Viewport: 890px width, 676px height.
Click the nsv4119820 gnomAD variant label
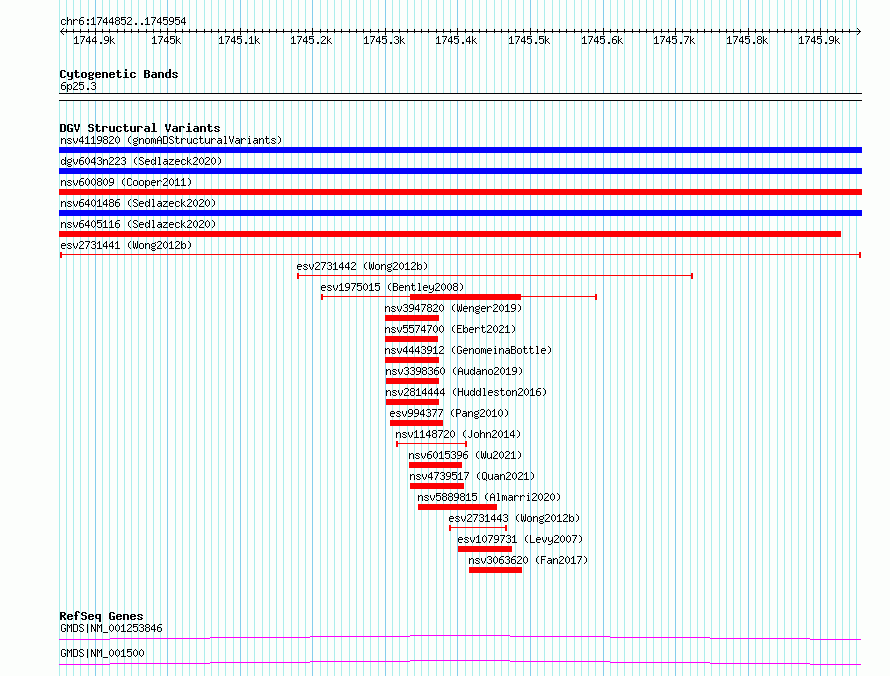[x=171, y=140]
